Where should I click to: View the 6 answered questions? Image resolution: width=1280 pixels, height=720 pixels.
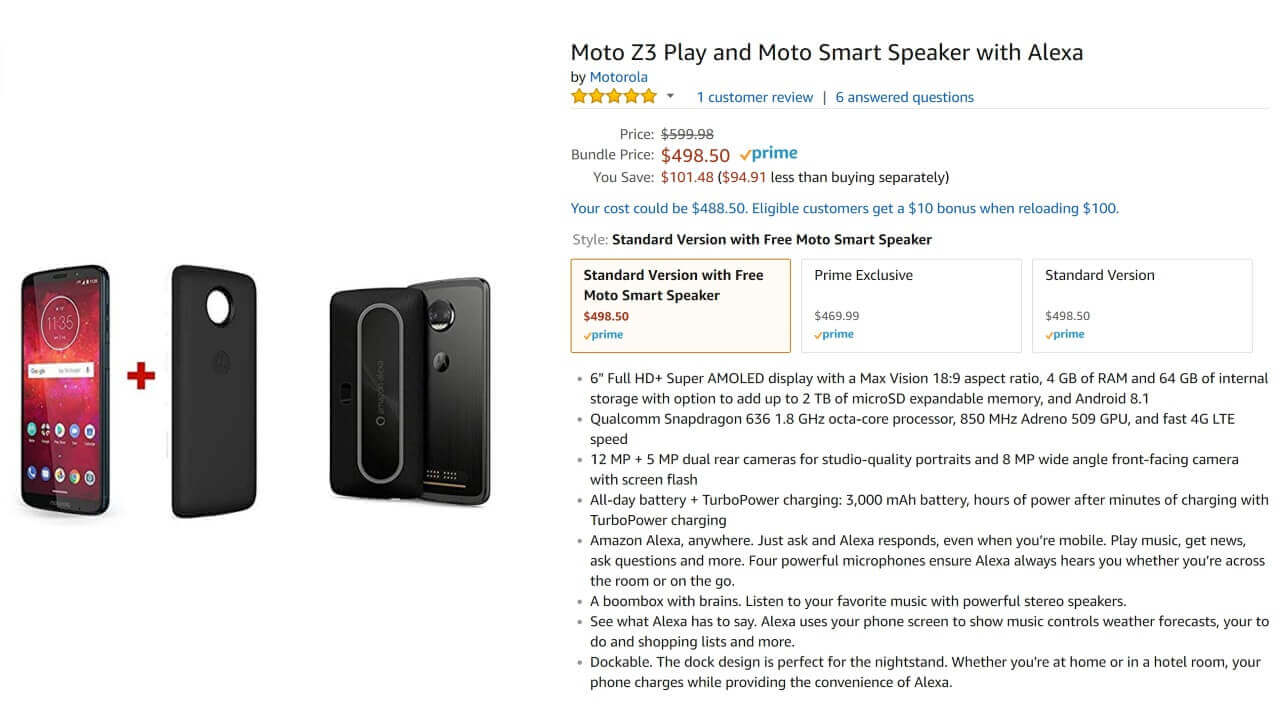[x=904, y=97]
